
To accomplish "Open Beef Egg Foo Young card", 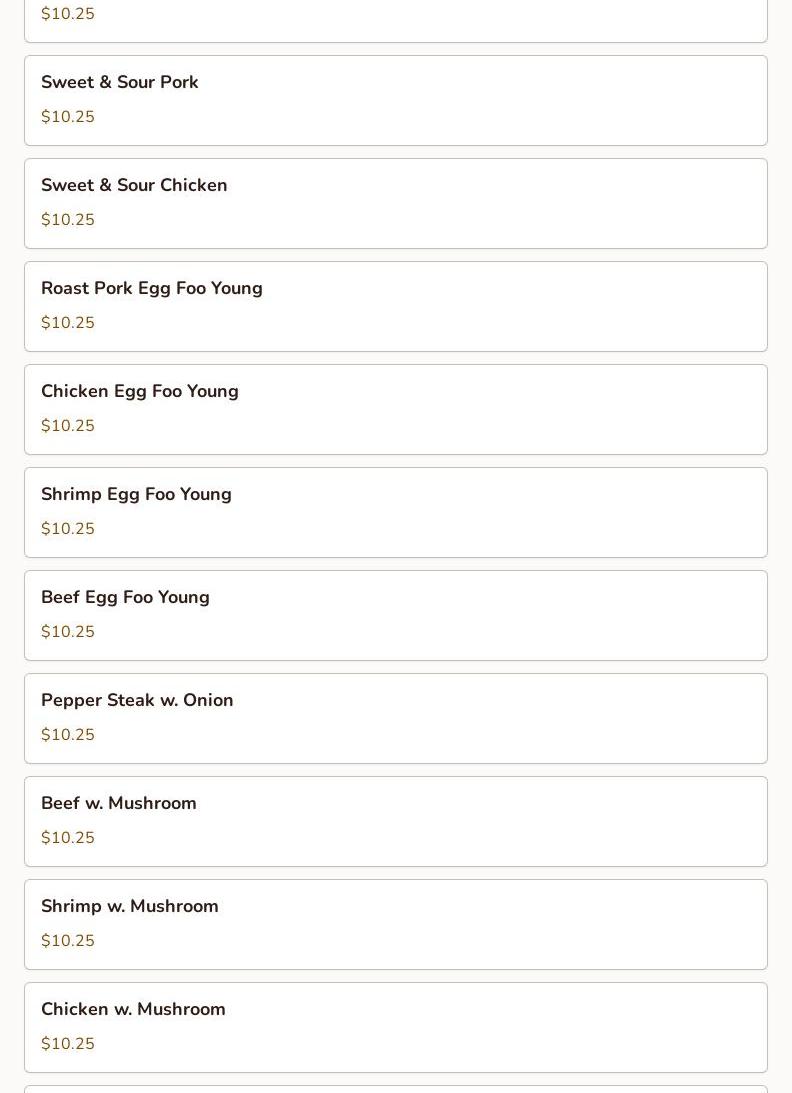I will [x=396, y=616].
